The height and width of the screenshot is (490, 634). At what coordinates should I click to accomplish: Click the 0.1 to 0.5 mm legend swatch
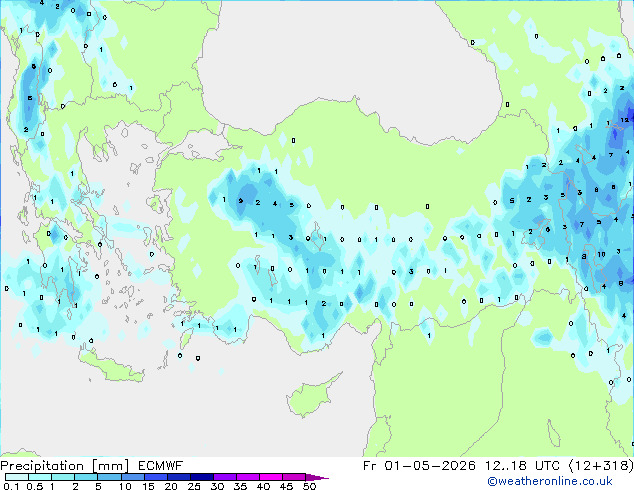(x=17, y=477)
